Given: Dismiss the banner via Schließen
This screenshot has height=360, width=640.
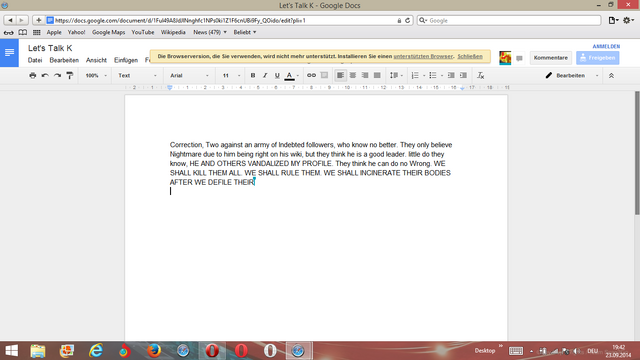Looking at the screenshot, I should pos(470,56).
